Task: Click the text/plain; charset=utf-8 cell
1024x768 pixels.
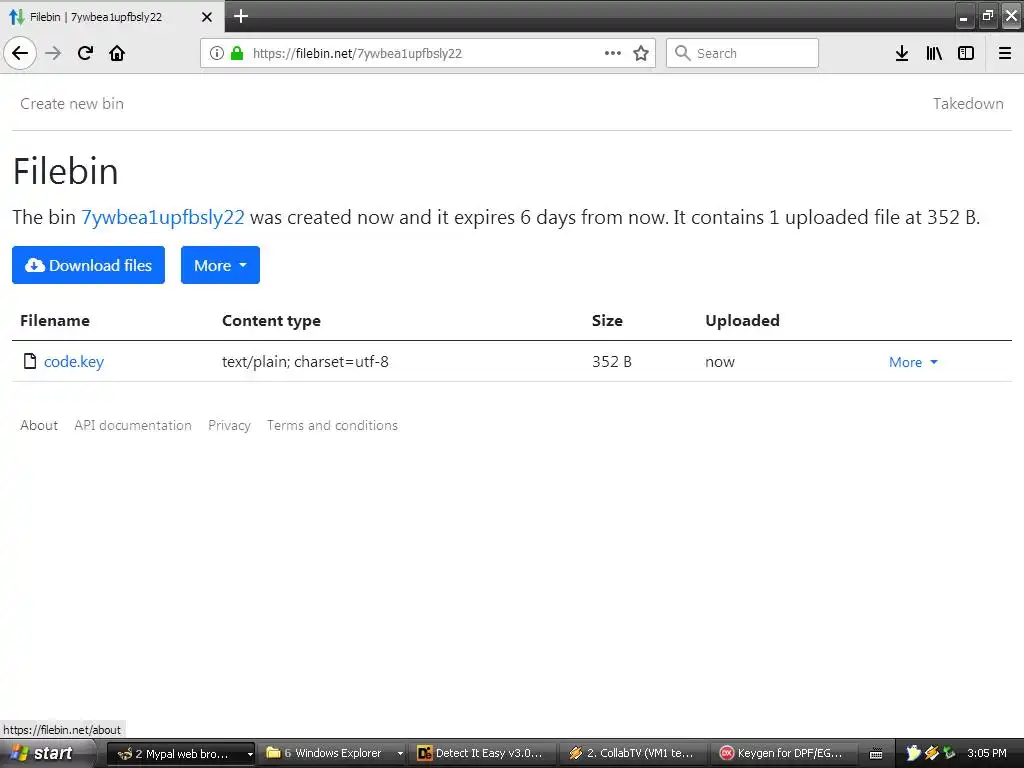Action: [x=305, y=361]
